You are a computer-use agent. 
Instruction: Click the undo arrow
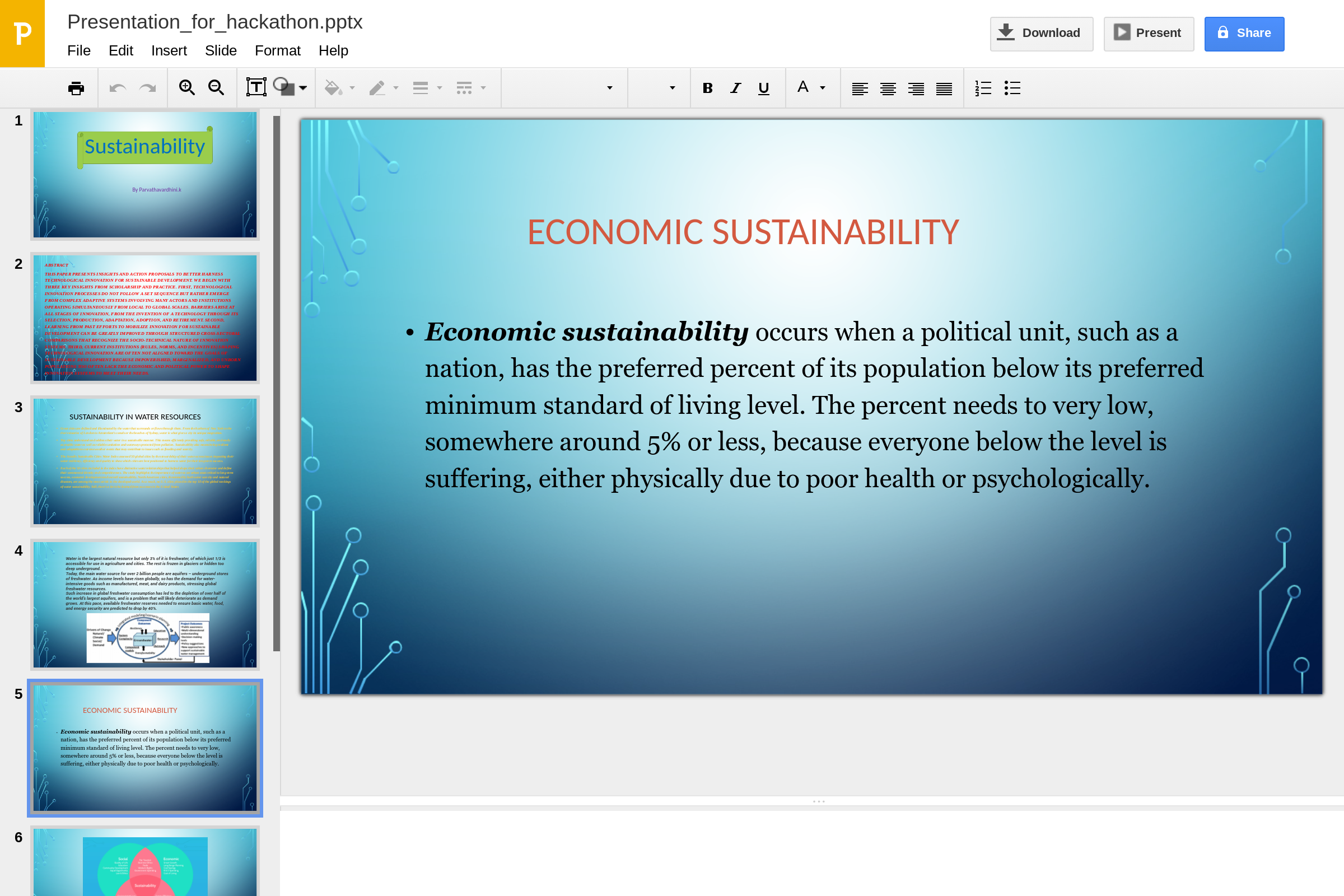pyautogui.click(x=118, y=88)
